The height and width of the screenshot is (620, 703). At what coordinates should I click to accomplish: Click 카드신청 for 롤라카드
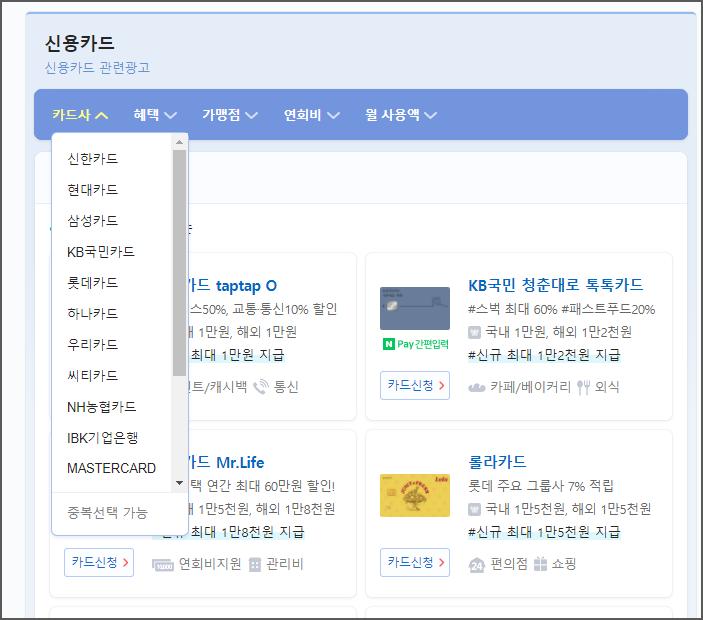(x=415, y=562)
